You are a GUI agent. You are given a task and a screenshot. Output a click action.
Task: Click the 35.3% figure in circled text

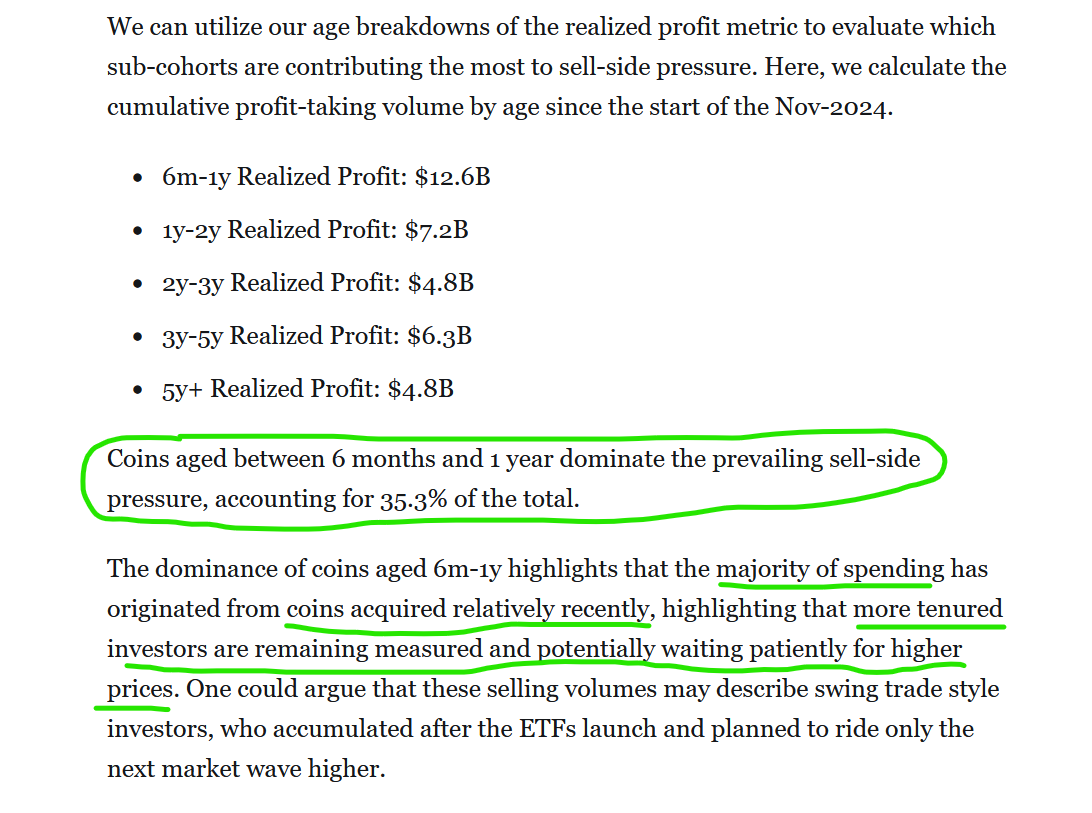point(414,500)
